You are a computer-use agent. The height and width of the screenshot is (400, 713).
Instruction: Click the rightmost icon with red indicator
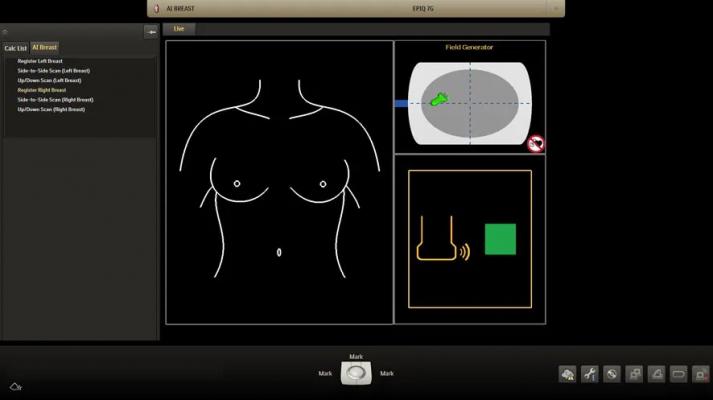coord(701,374)
